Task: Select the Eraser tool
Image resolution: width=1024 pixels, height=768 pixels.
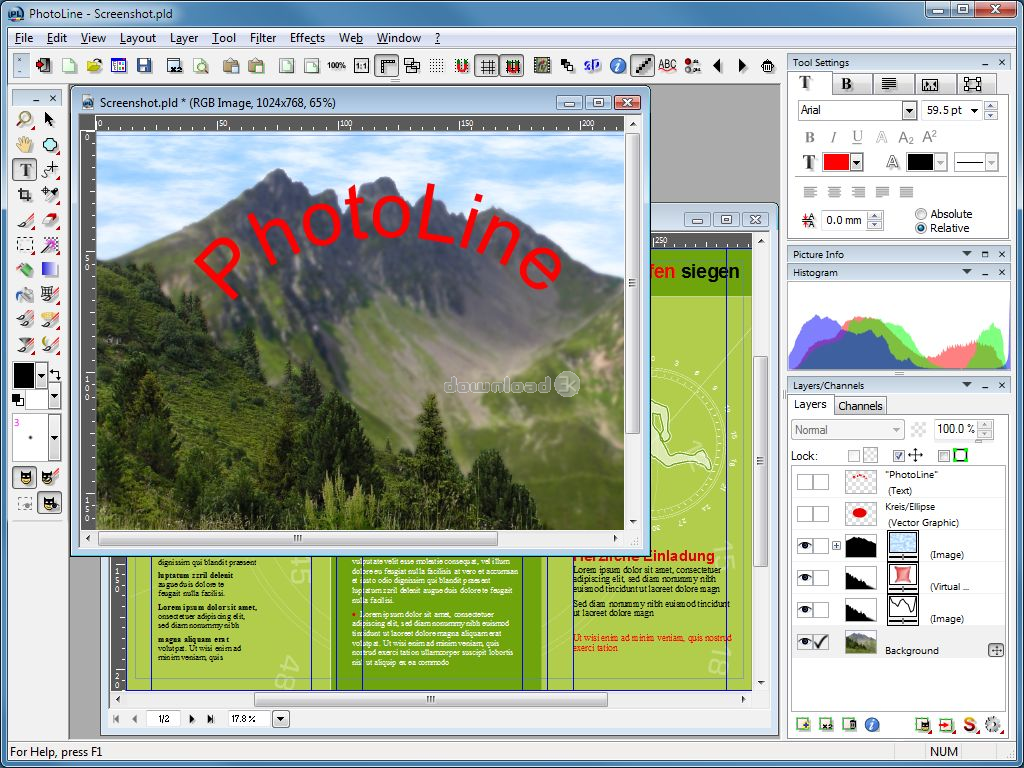Action: (50, 220)
